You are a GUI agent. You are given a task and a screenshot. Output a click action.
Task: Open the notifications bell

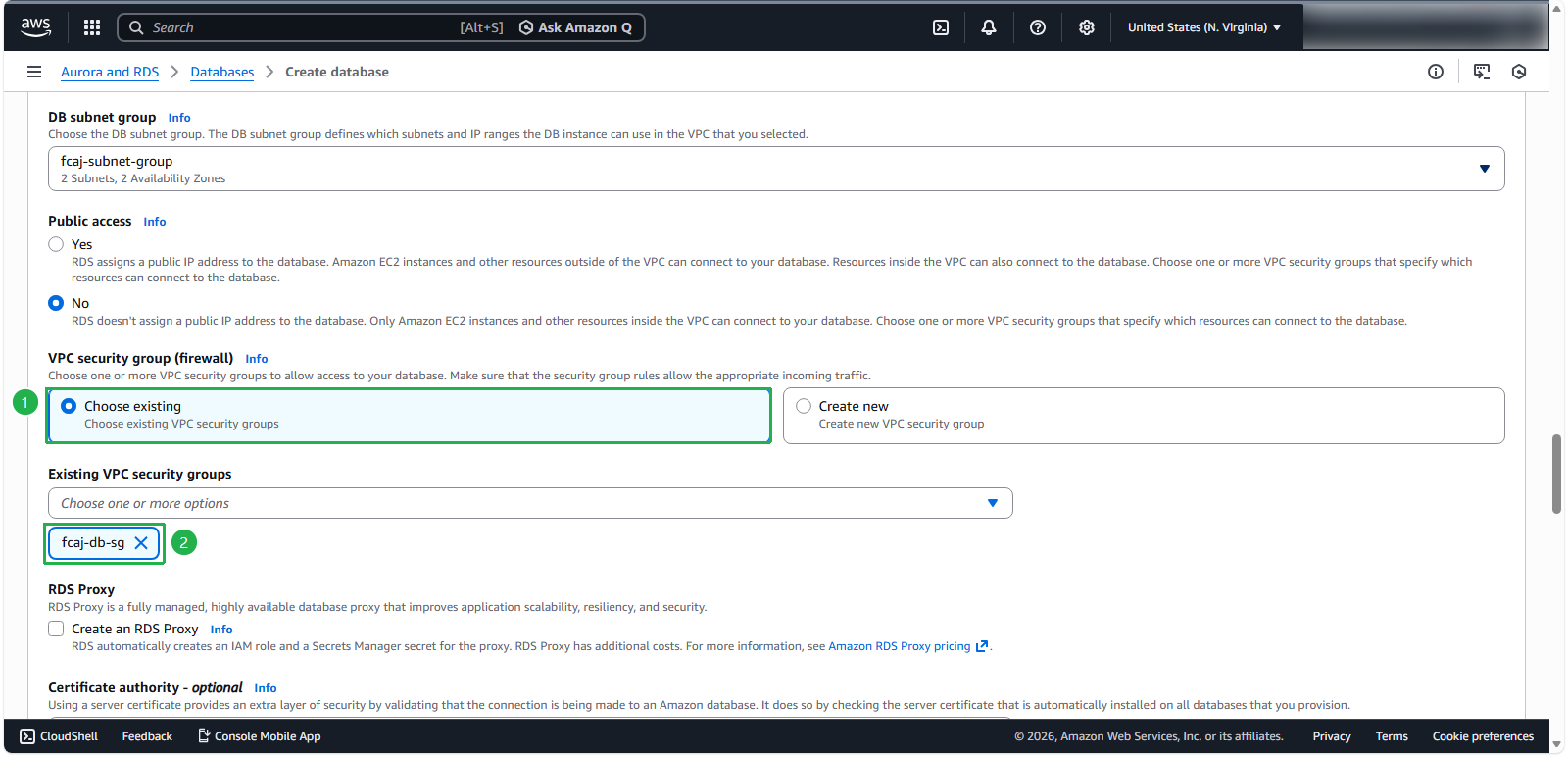click(989, 27)
